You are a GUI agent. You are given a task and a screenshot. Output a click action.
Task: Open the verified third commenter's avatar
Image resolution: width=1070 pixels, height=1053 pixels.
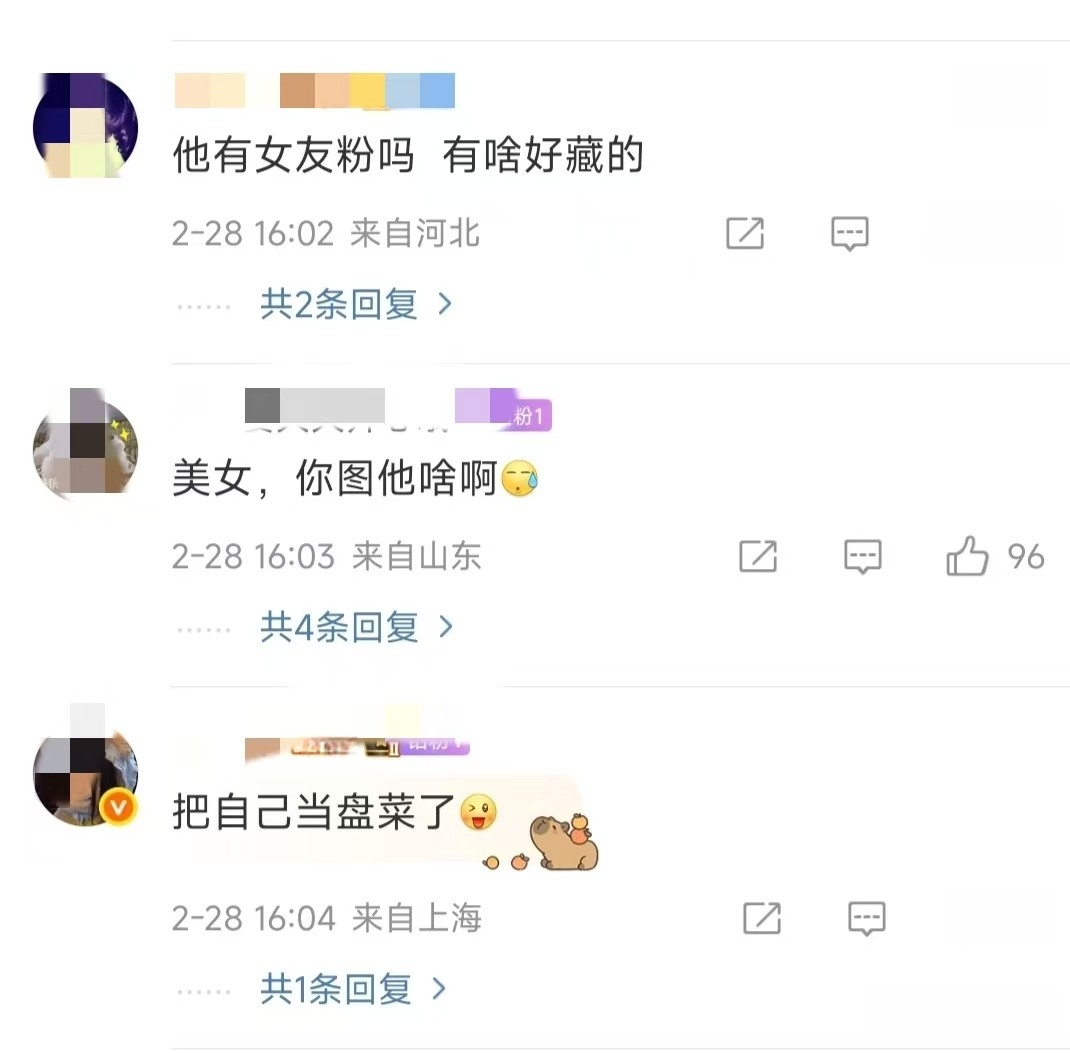[x=85, y=773]
